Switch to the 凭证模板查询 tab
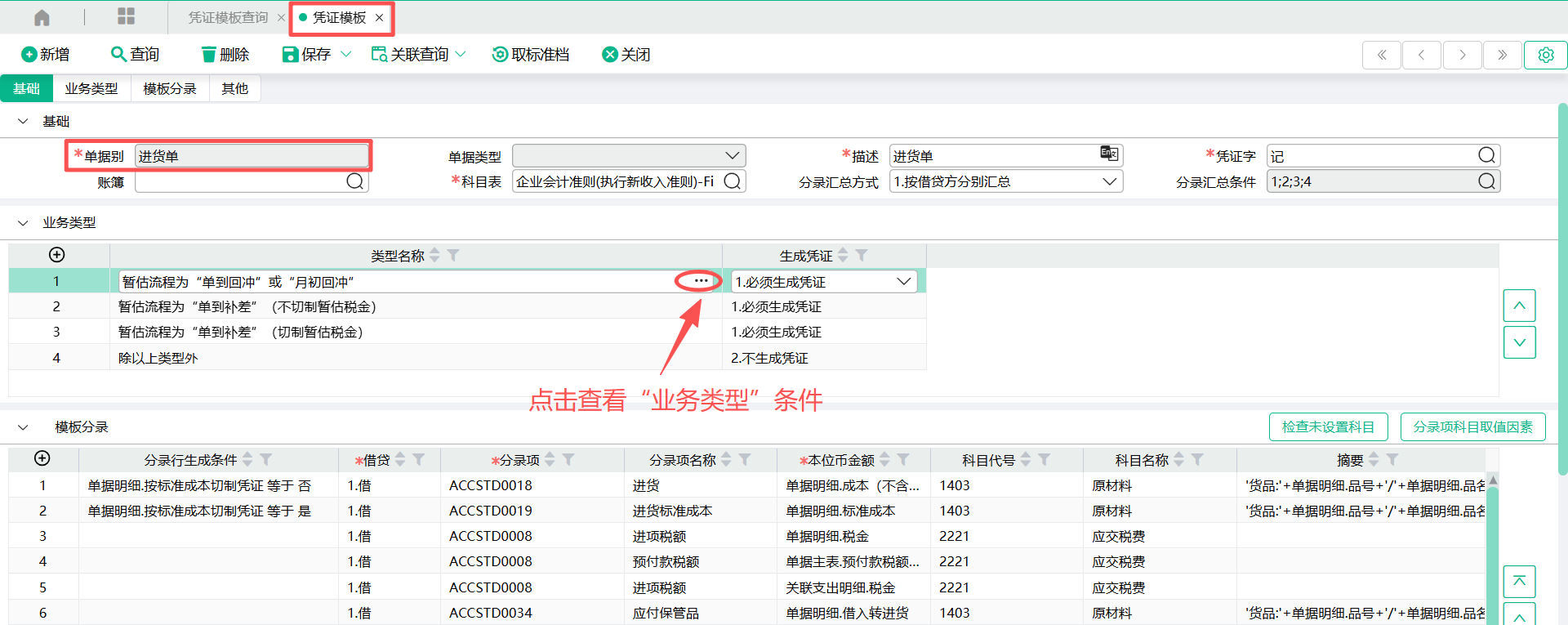Screen dimensions: 1568x625 pos(228,17)
